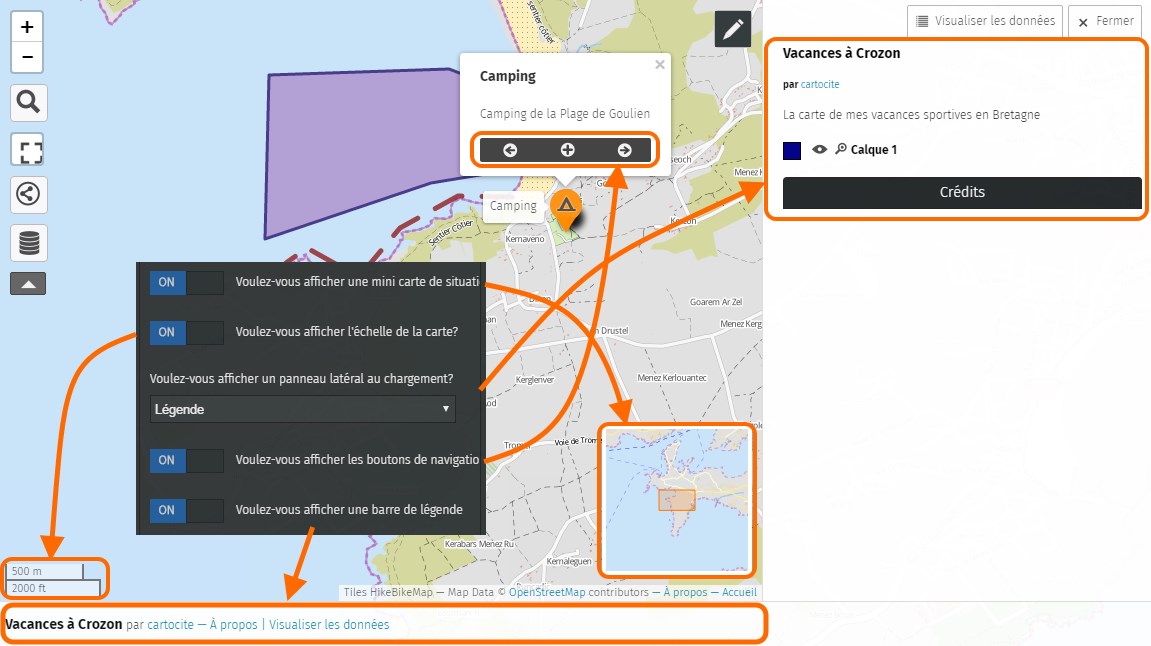Open the share map icon
The width and height of the screenshot is (1151, 646).
[x=28, y=194]
